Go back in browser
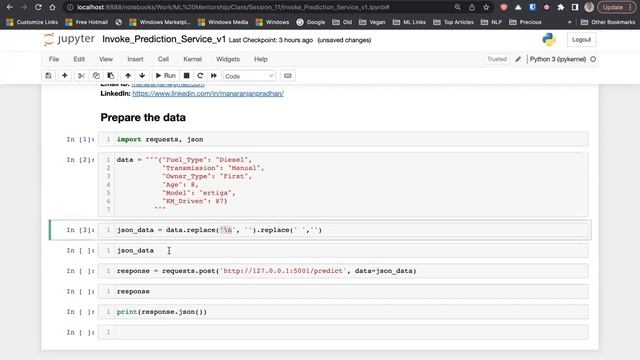Image resolution: width=640 pixels, height=360 pixels. pyautogui.click(x=10, y=7)
